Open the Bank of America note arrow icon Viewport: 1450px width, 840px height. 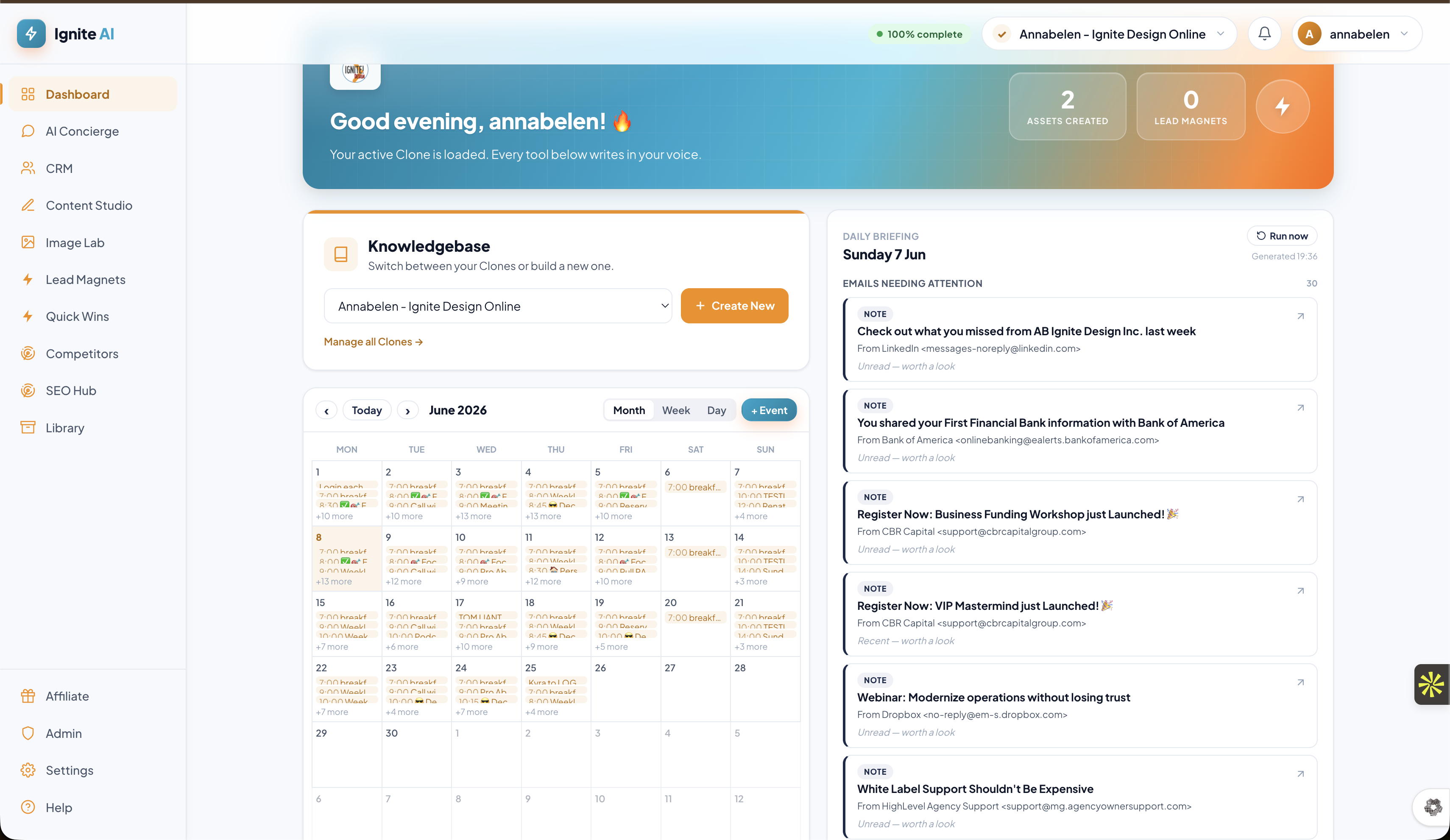tap(1300, 408)
